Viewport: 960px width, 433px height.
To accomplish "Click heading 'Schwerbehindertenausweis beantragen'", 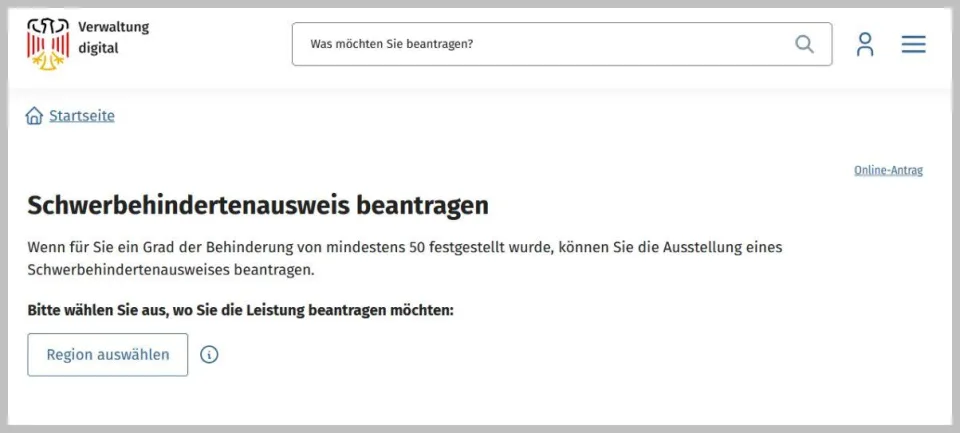I will (x=258, y=206).
